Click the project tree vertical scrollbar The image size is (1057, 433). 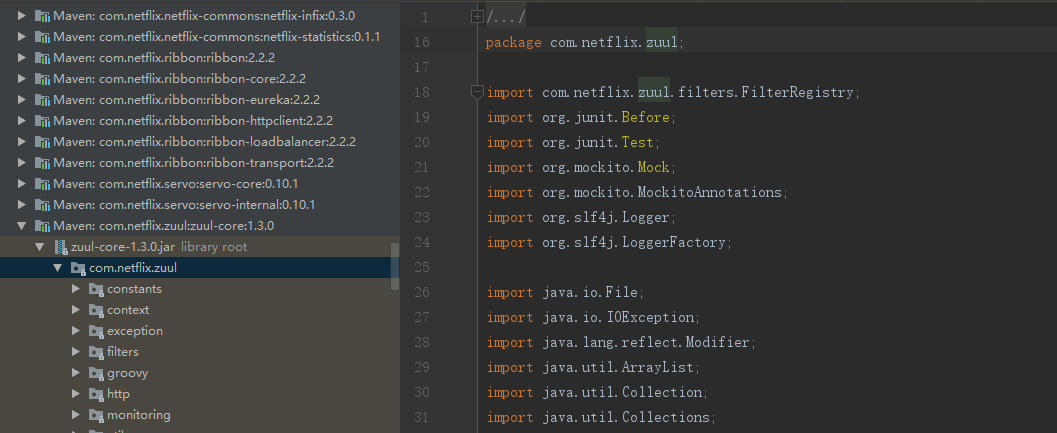click(394, 266)
